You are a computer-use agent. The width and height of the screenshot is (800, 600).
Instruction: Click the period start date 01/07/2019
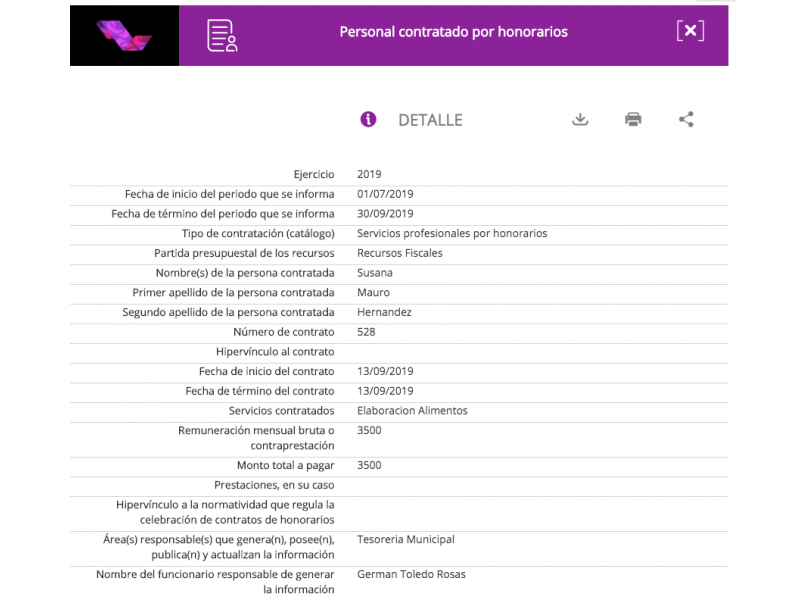point(385,194)
